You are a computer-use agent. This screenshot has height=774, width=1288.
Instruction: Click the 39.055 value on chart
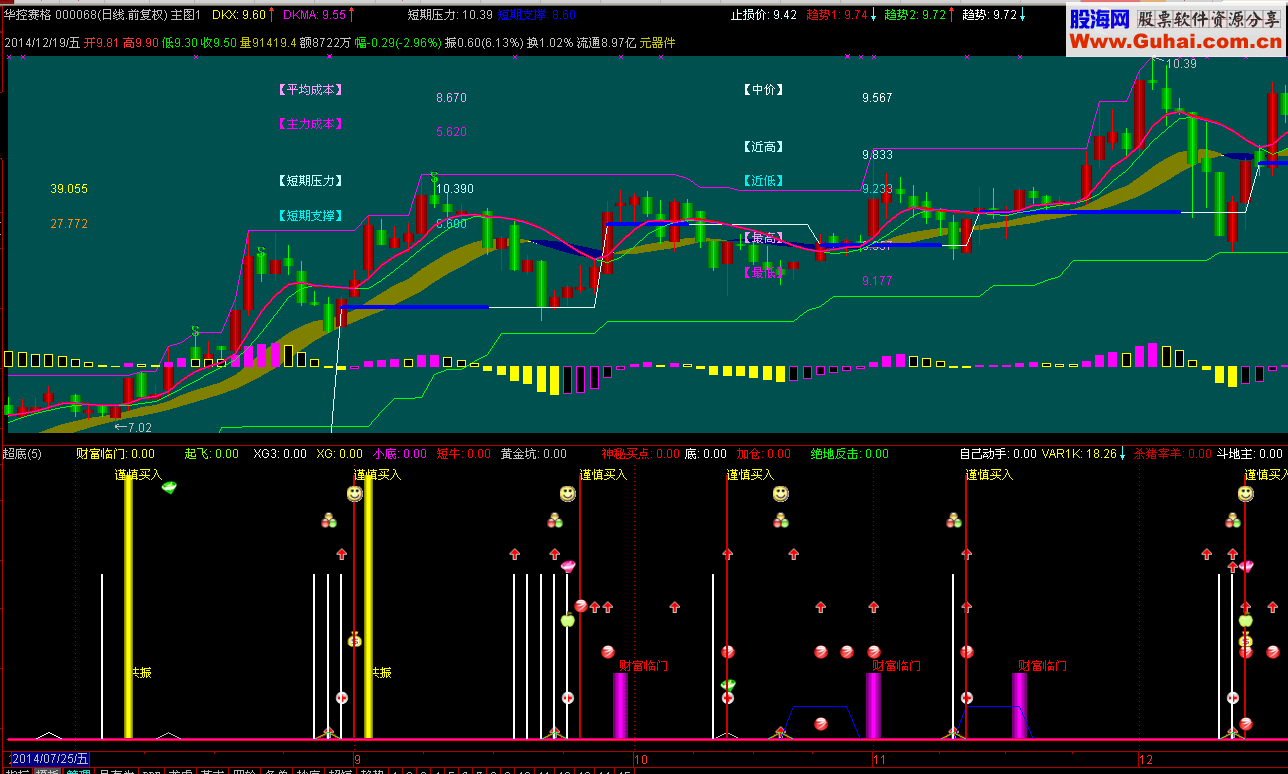point(69,189)
